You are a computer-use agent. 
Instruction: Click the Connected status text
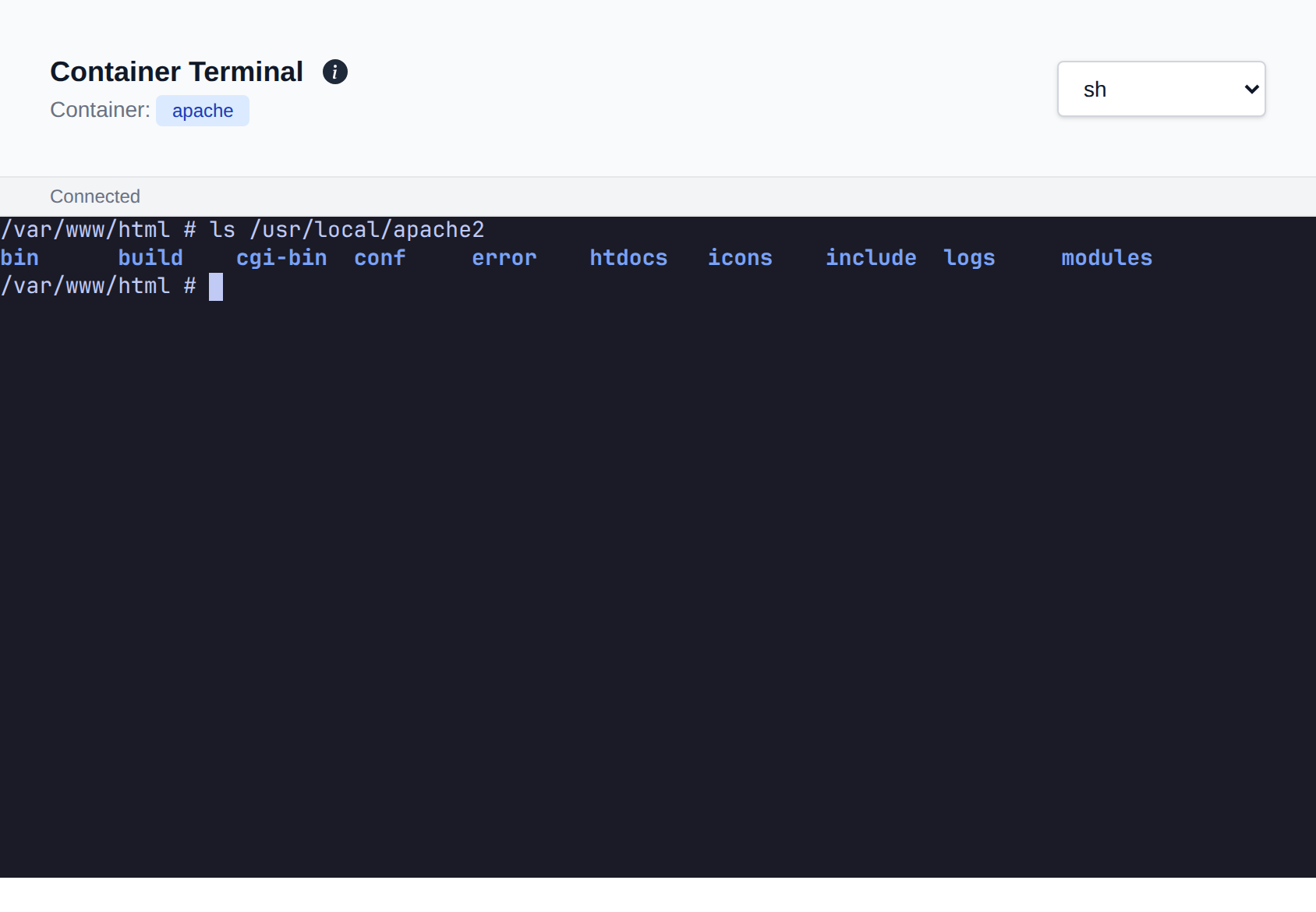pos(95,196)
